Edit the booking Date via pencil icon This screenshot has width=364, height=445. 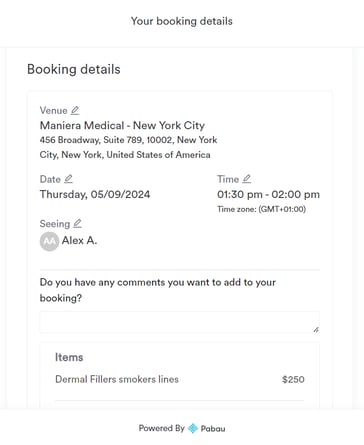pyautogui.click(x=68, y=179)
